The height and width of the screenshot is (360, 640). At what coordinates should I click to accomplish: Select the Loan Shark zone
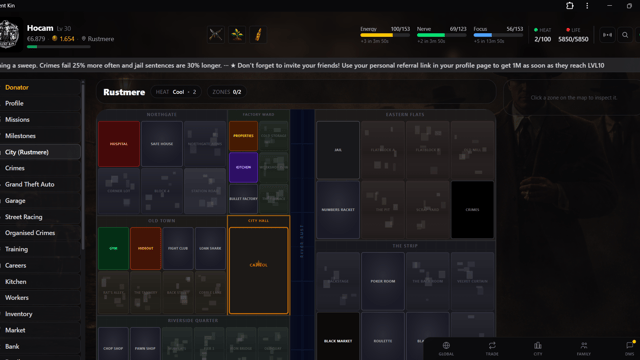point(210,248)
